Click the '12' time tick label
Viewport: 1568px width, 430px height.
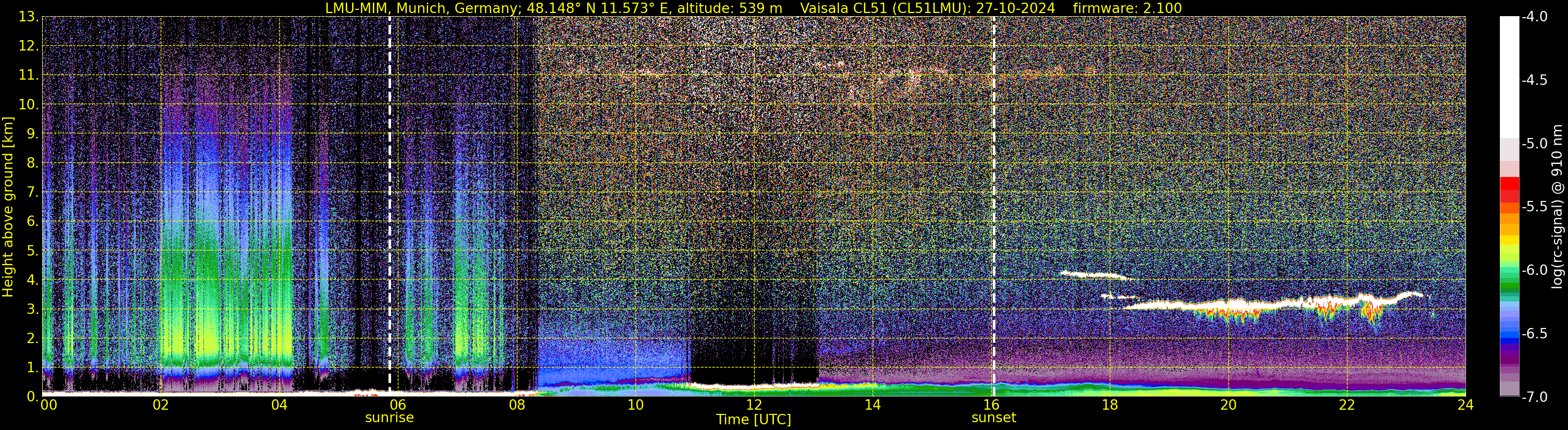(x=754, y=405)
